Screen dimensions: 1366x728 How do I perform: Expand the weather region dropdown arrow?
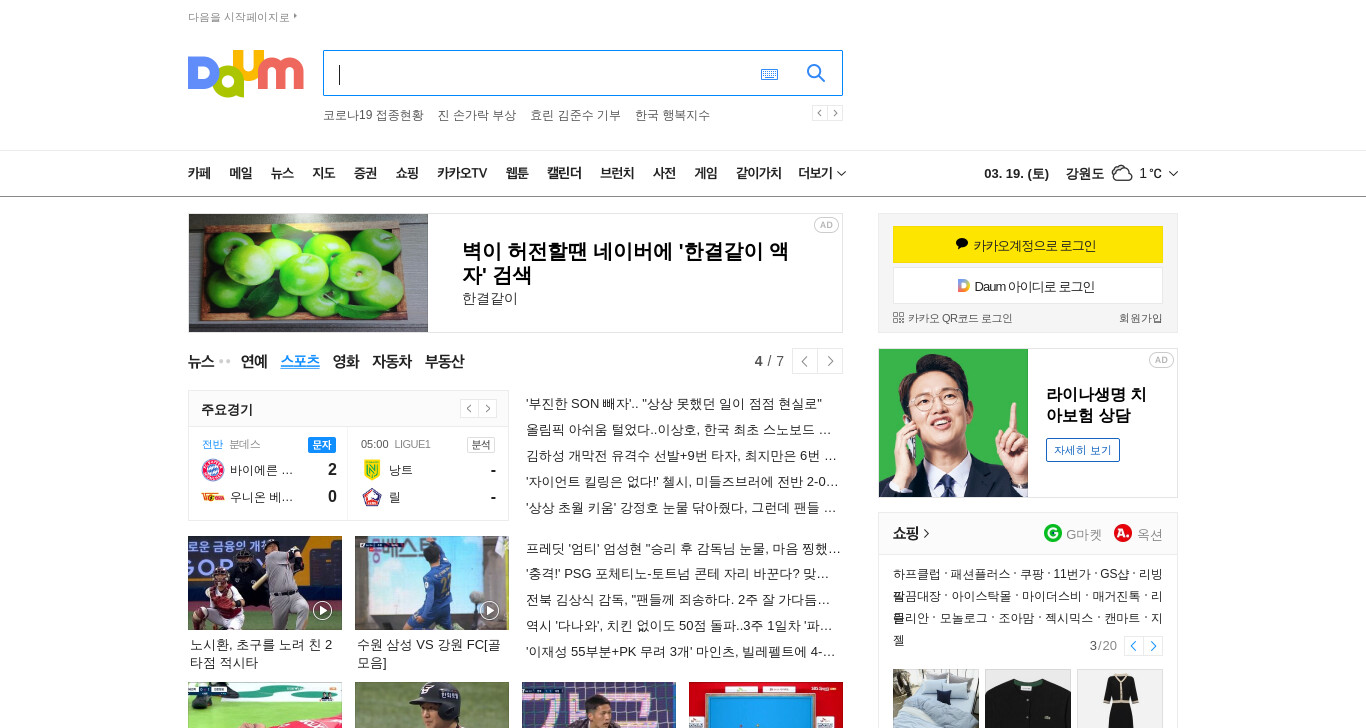coord(1173,173)
